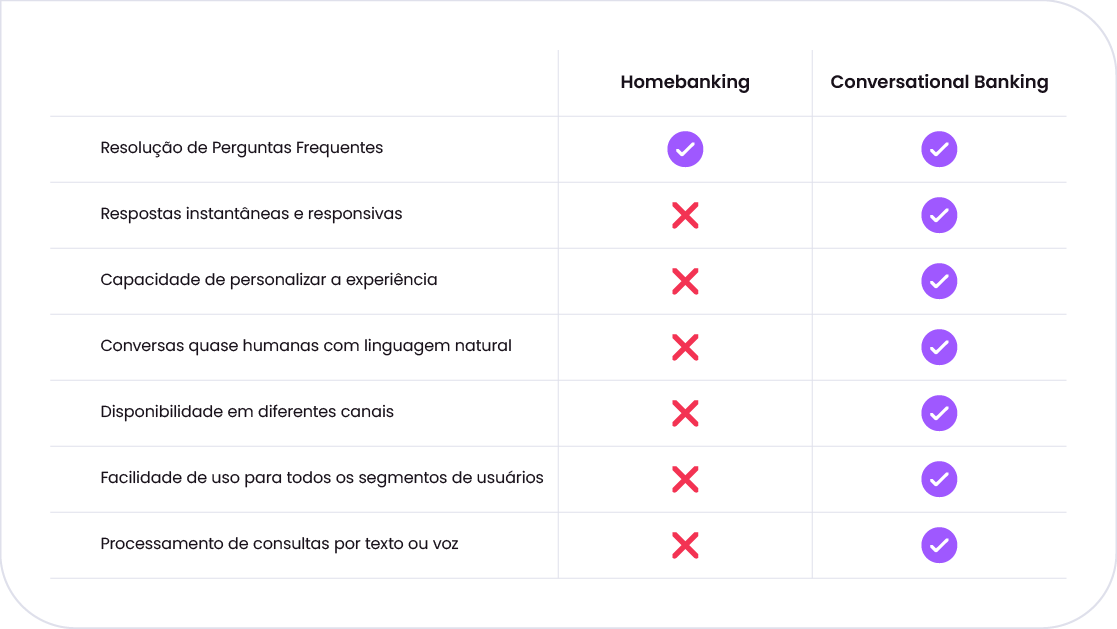Click the Resolução de Perguntas Frequentes row label
Image resolution: width=1117 pixels, height=629 pixels.
point(242,148)
